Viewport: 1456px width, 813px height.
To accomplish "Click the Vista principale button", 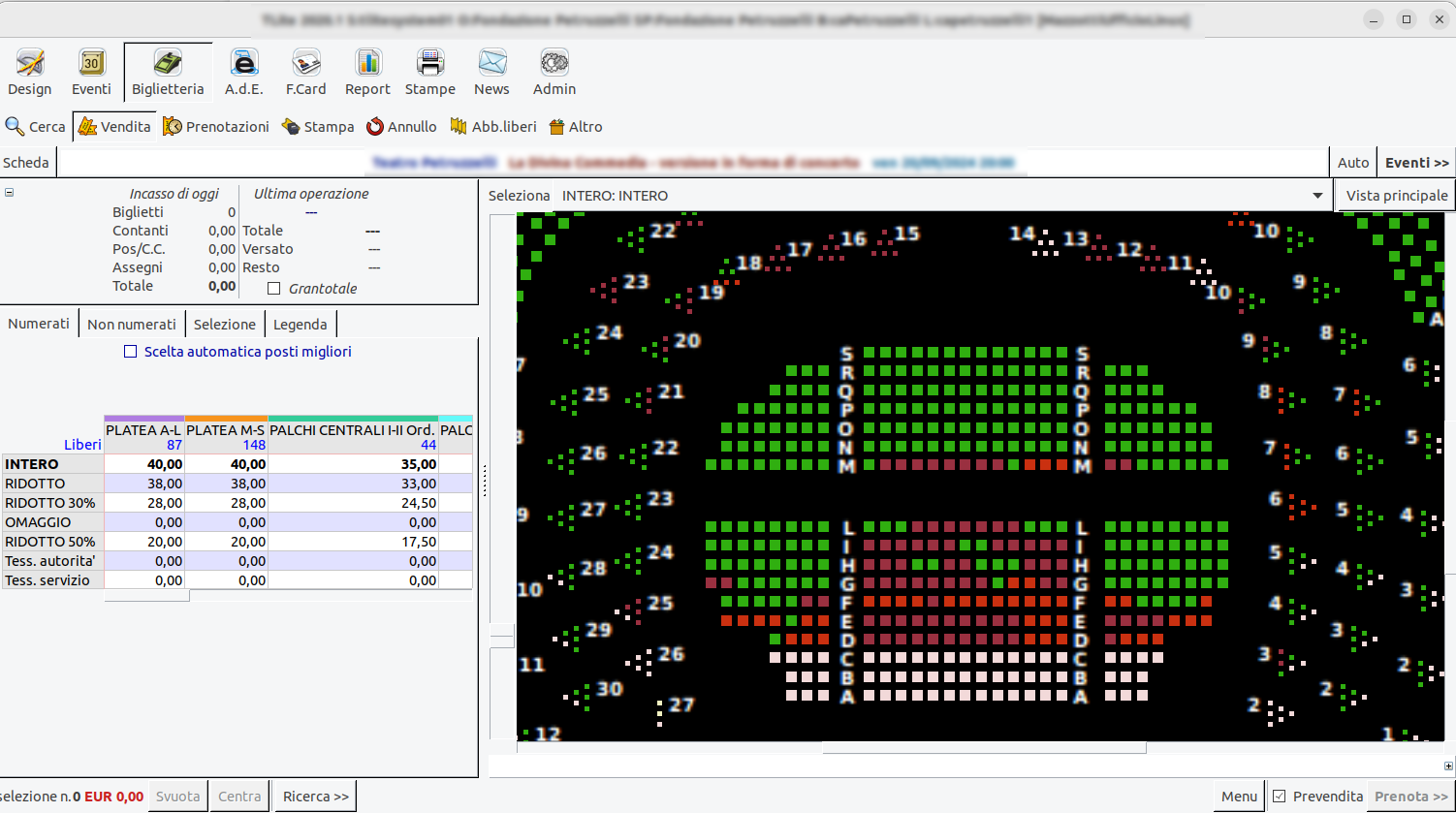I will coord(1396,196).
